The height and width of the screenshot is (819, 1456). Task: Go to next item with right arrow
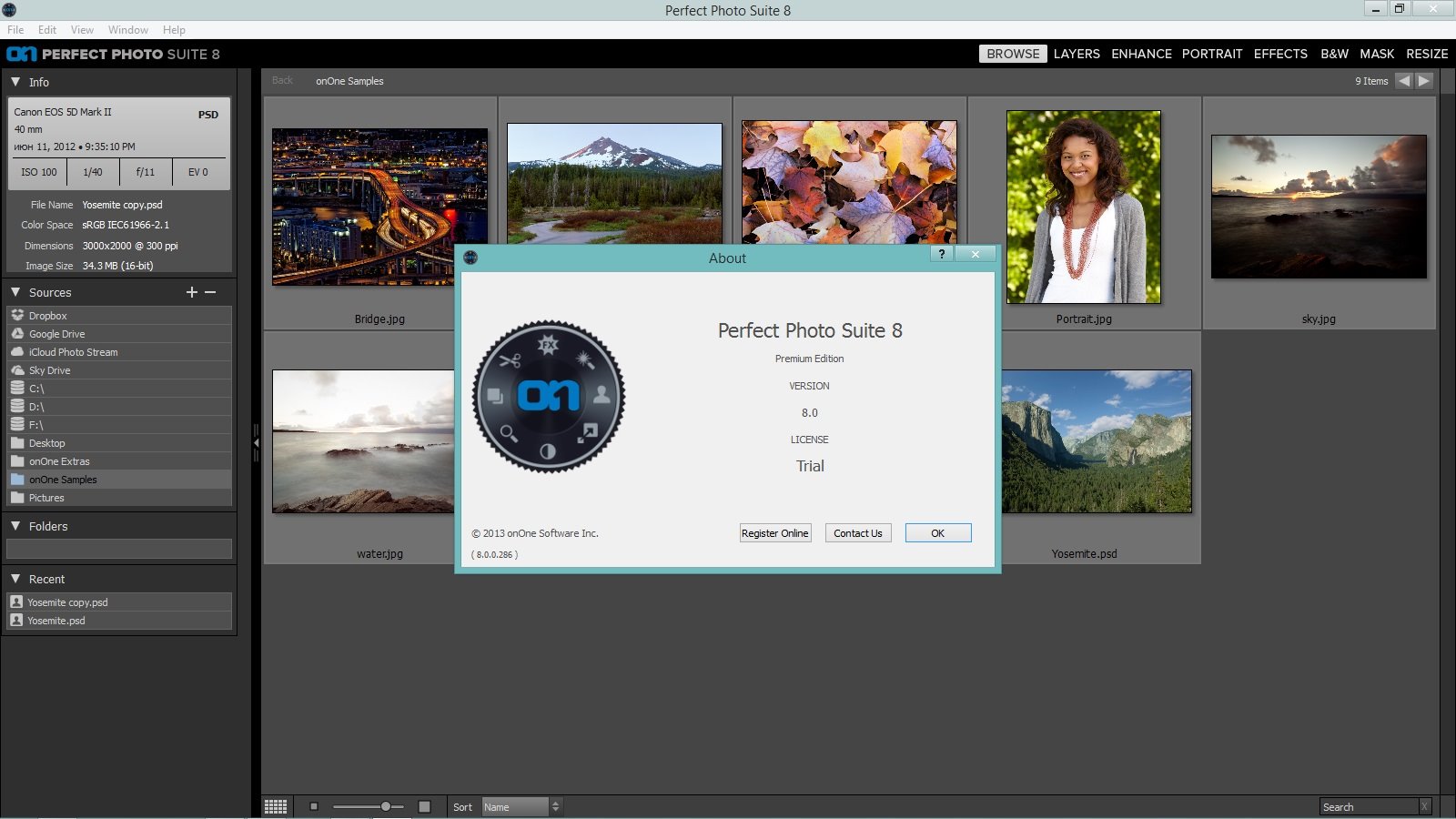coord(1424,81)
